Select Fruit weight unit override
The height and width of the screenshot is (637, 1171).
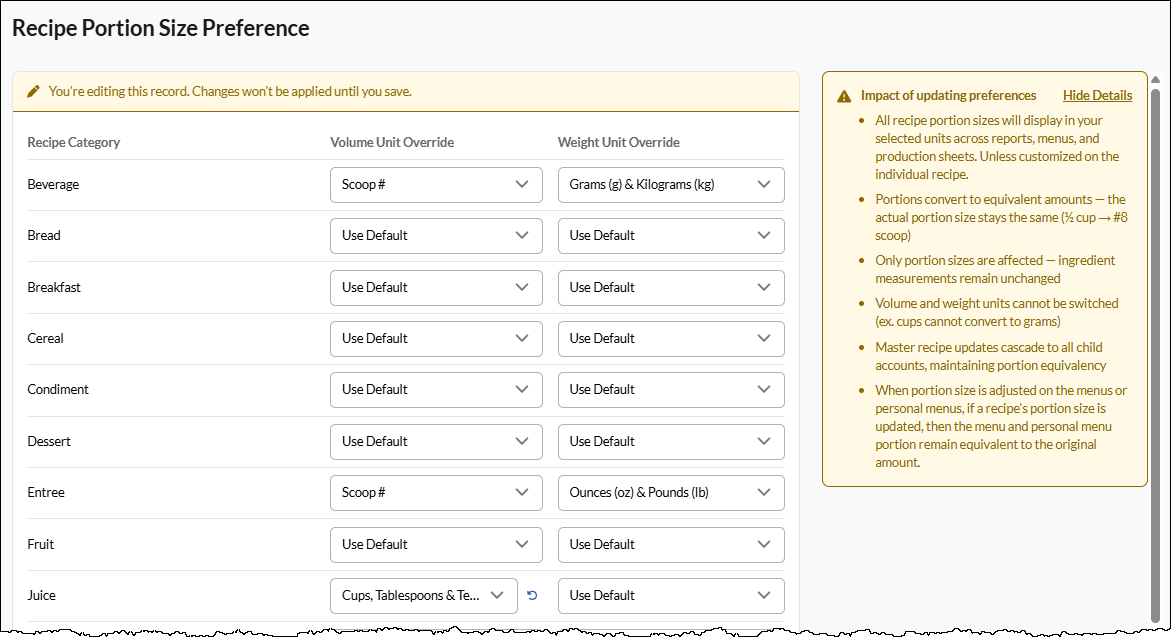tap(671, 544)
